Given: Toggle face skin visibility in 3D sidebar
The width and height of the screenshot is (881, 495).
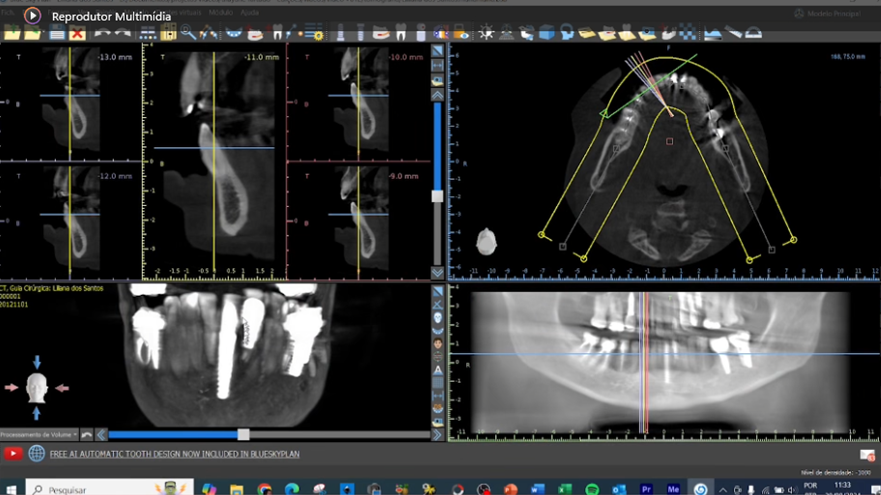Looking at the screenshot, I should point(438,344).
